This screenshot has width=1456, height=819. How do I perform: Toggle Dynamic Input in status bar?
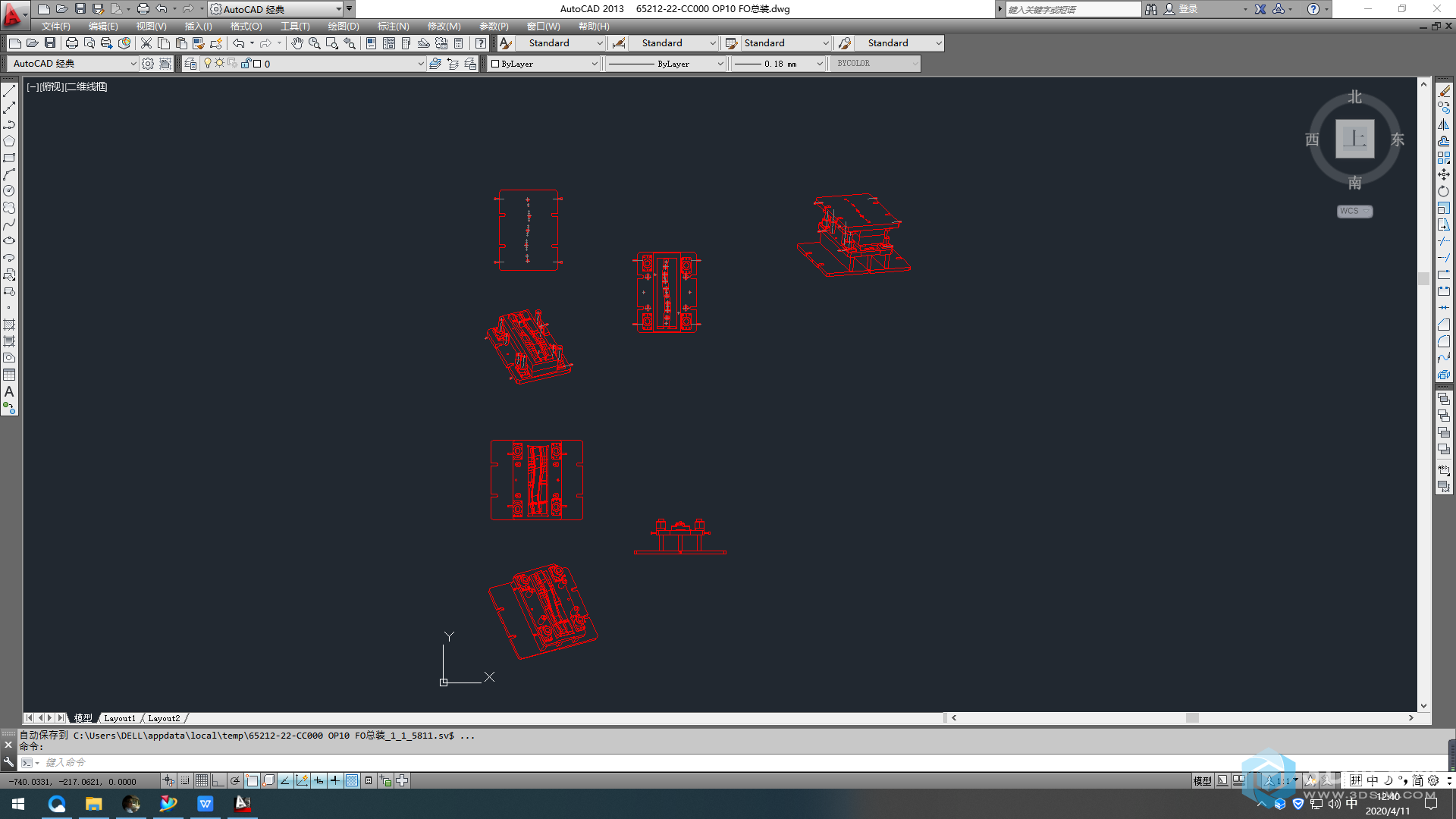click(318, 780)
